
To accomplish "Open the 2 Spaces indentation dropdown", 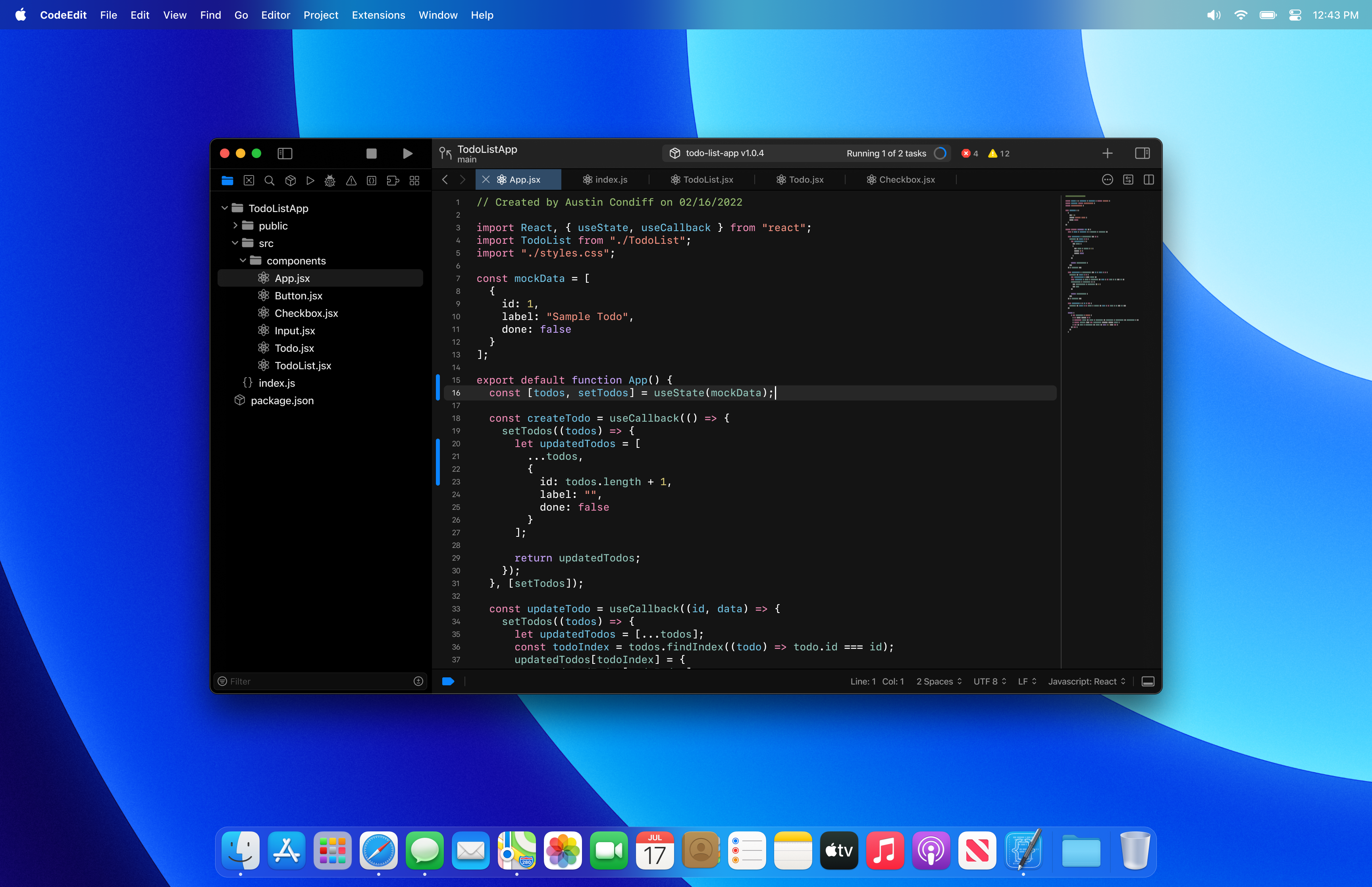I will point(938,681).
